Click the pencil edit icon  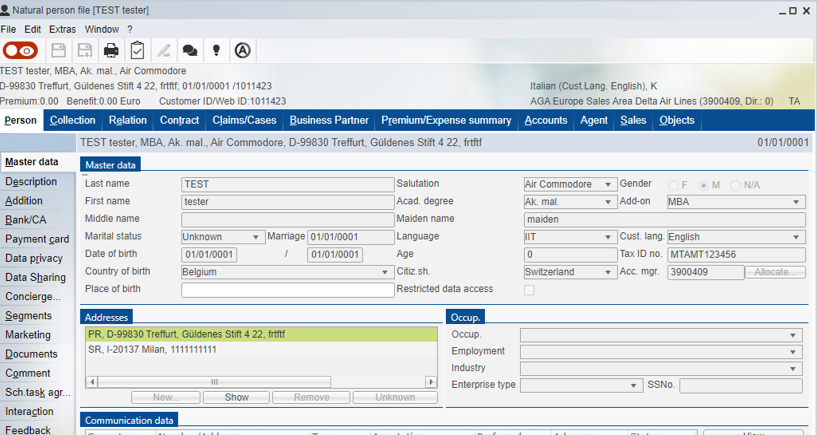pos(164,51)
